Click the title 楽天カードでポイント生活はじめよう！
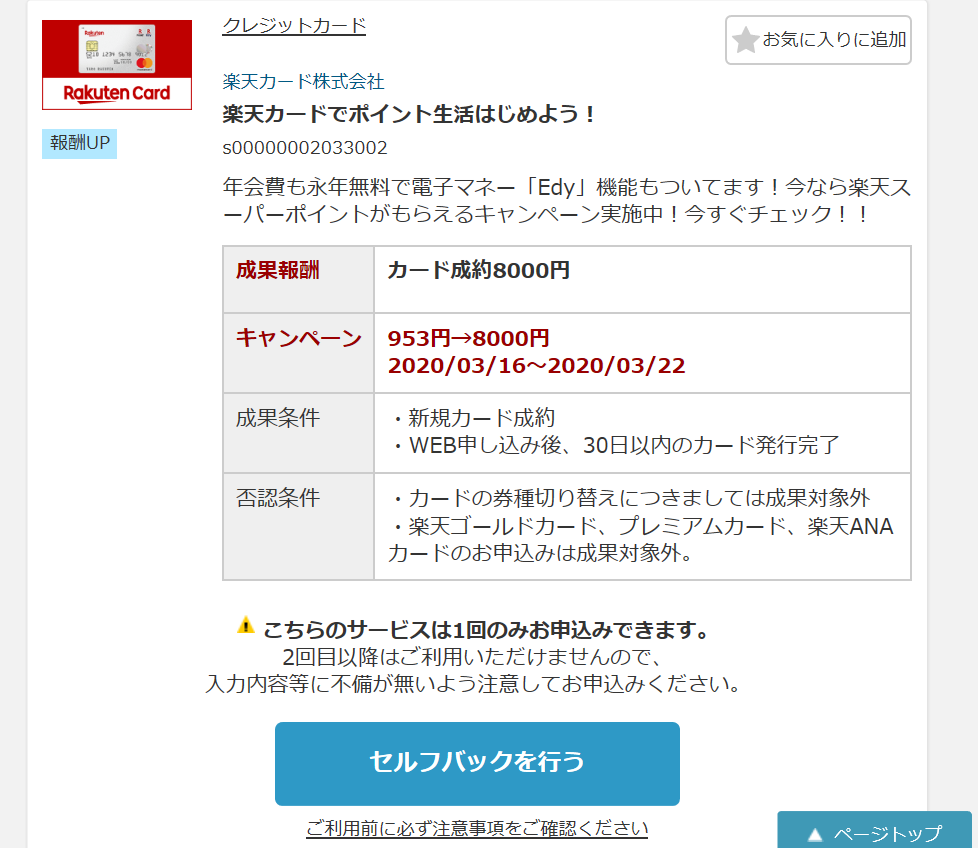 (410, 114)
